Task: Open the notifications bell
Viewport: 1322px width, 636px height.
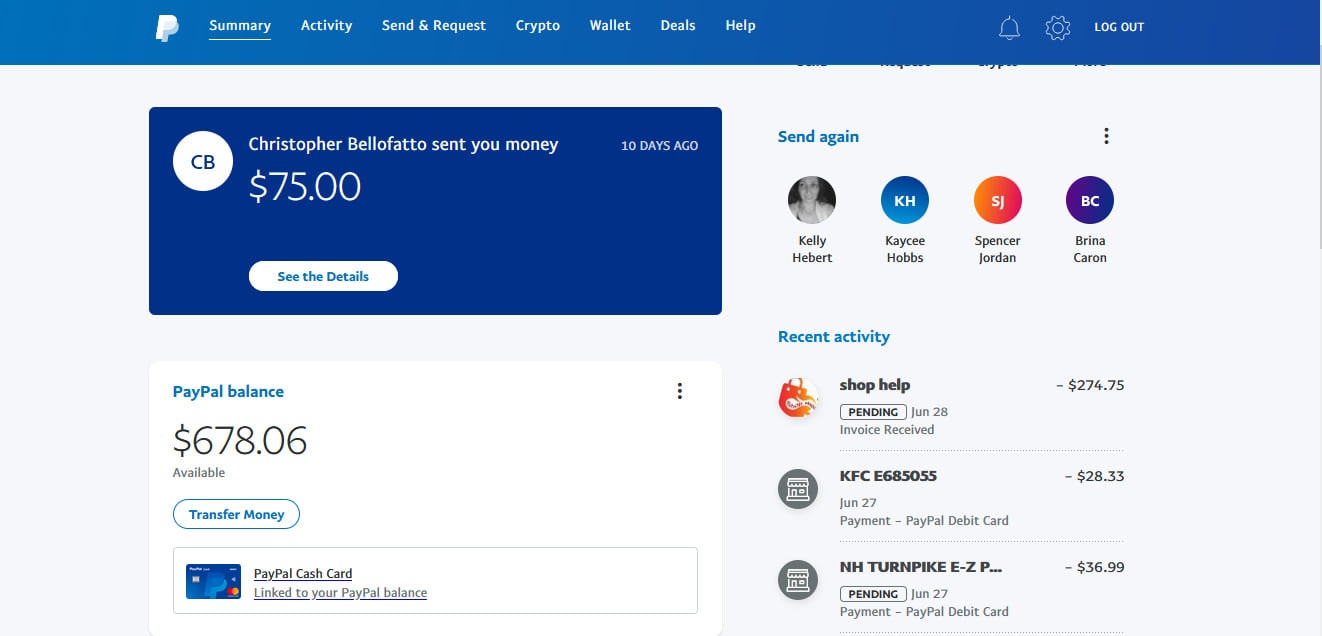Action: (1010, 27)
